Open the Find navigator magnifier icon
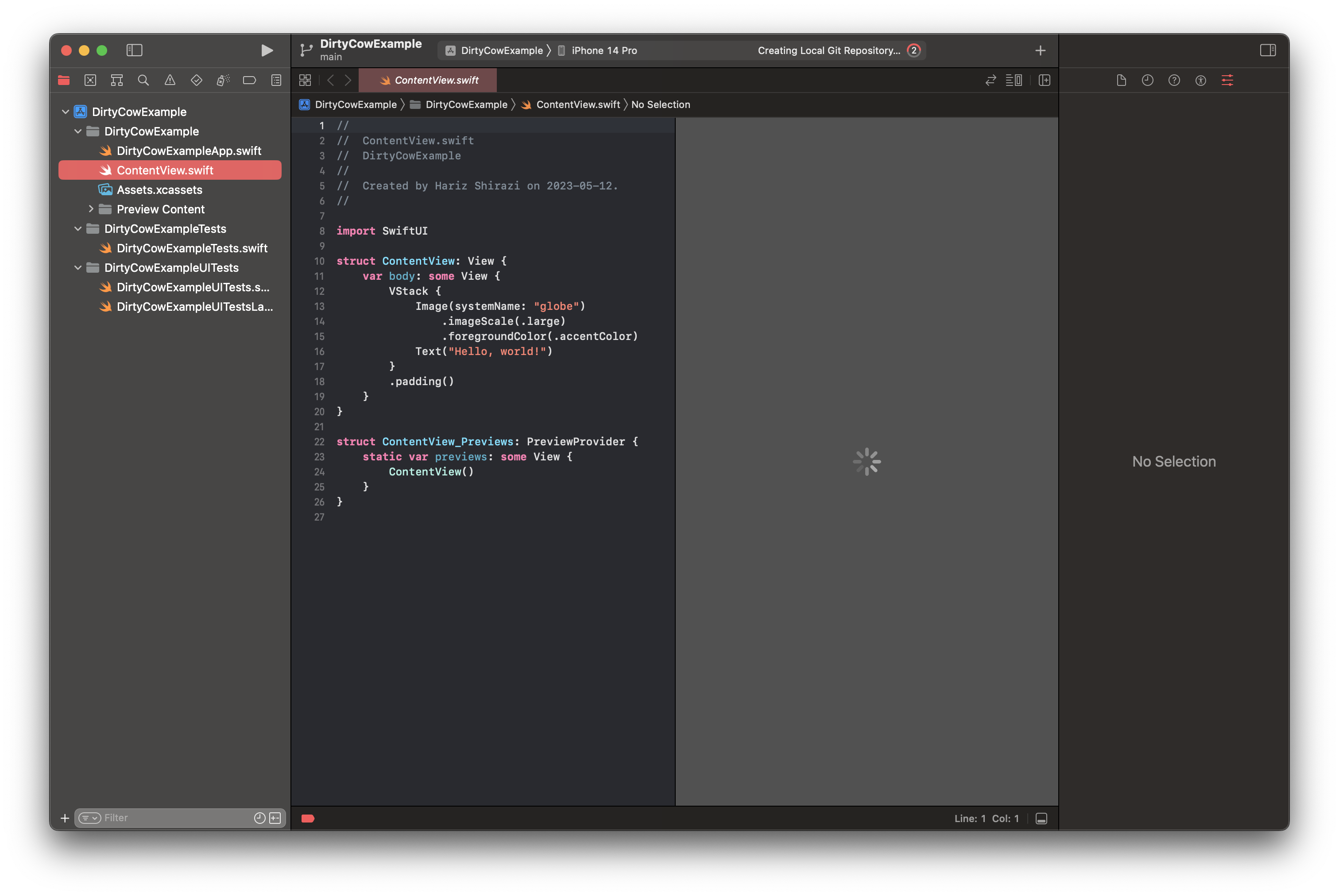1339x896 pixels. (143, 80)
